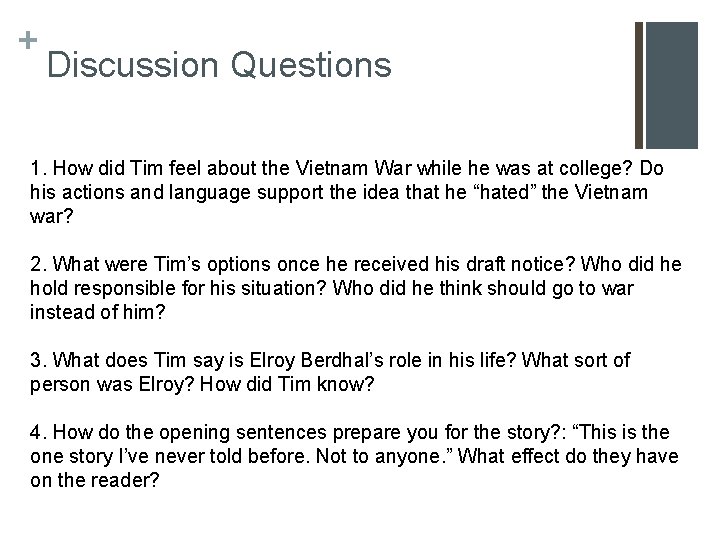Click the number '2.' list marker

(x=39, y=264)
